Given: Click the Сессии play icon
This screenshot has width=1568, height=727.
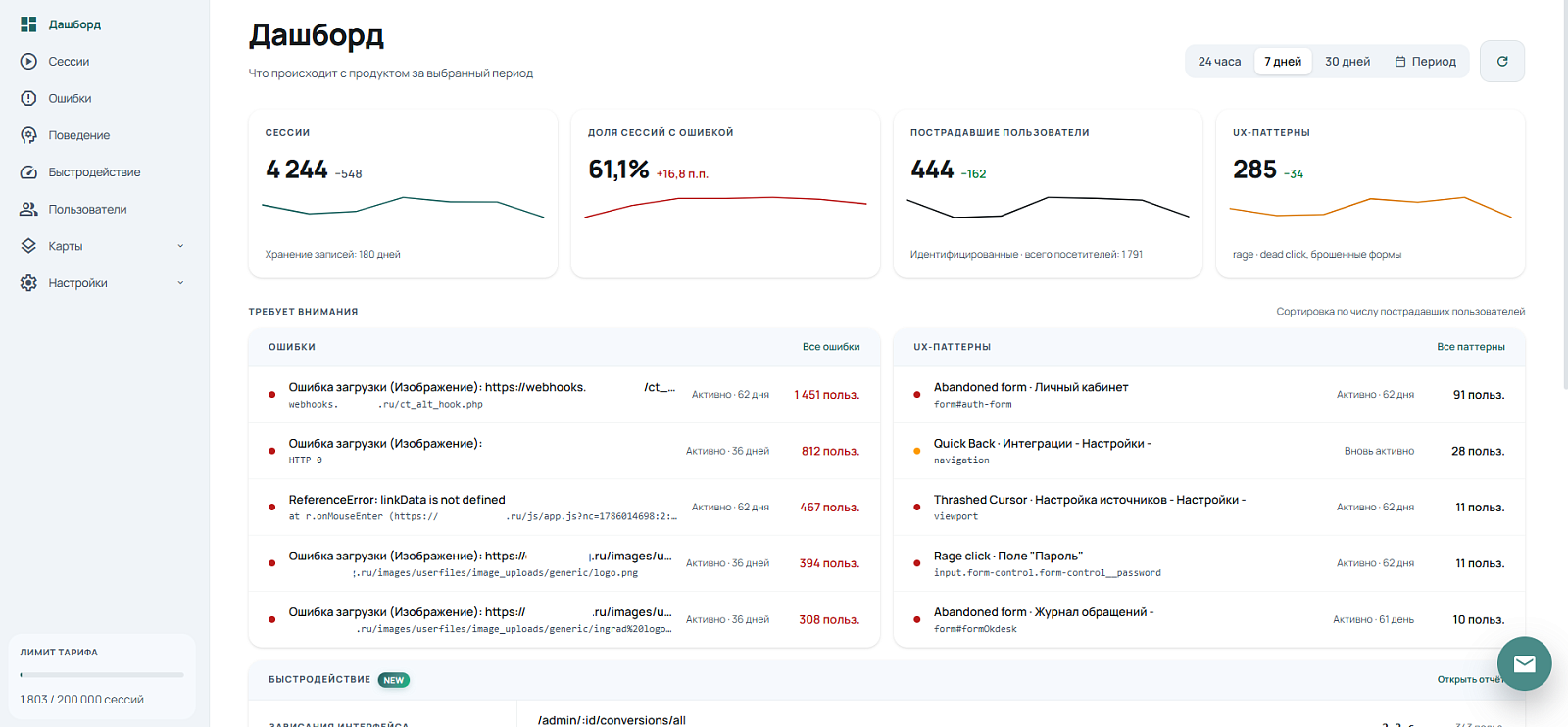Looking at the screenshot, I should (28, 62).
